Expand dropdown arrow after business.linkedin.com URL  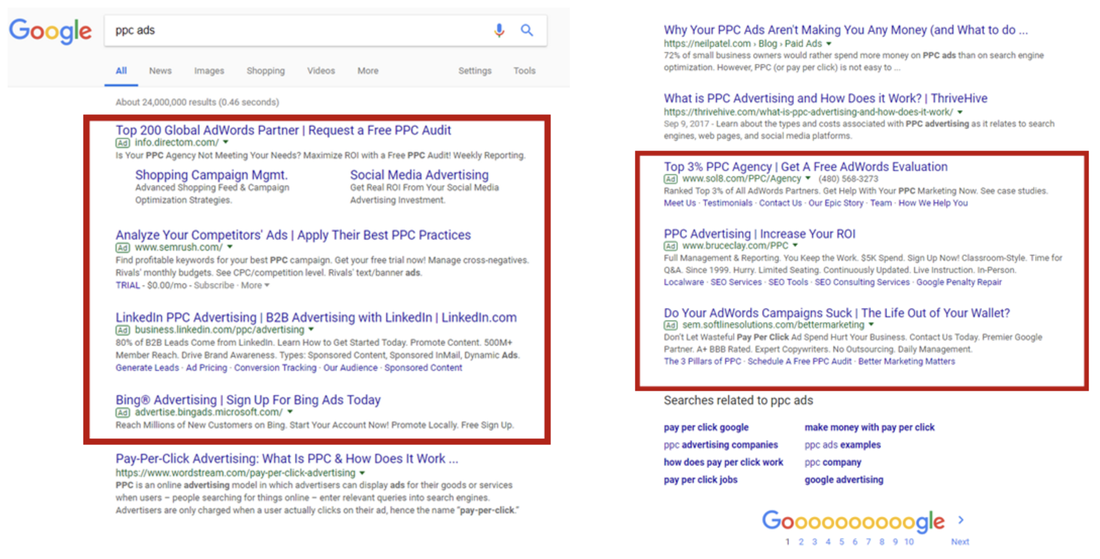click(x=311, y=330)
